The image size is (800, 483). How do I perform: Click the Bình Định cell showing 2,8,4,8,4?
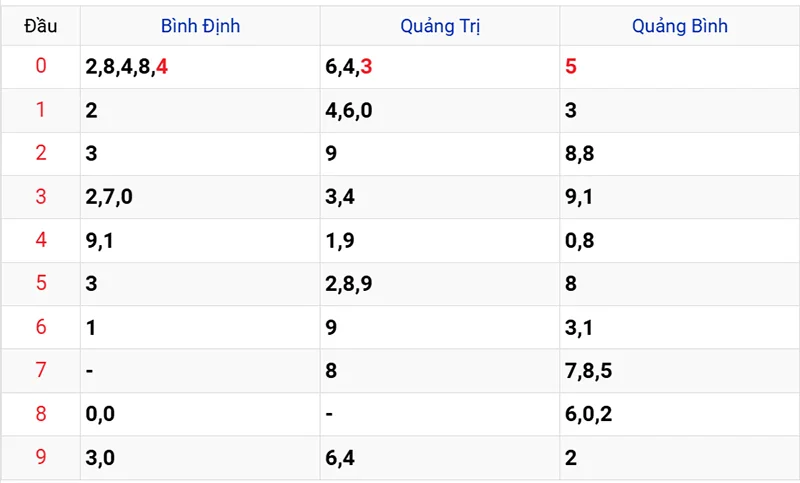[127, 67]
